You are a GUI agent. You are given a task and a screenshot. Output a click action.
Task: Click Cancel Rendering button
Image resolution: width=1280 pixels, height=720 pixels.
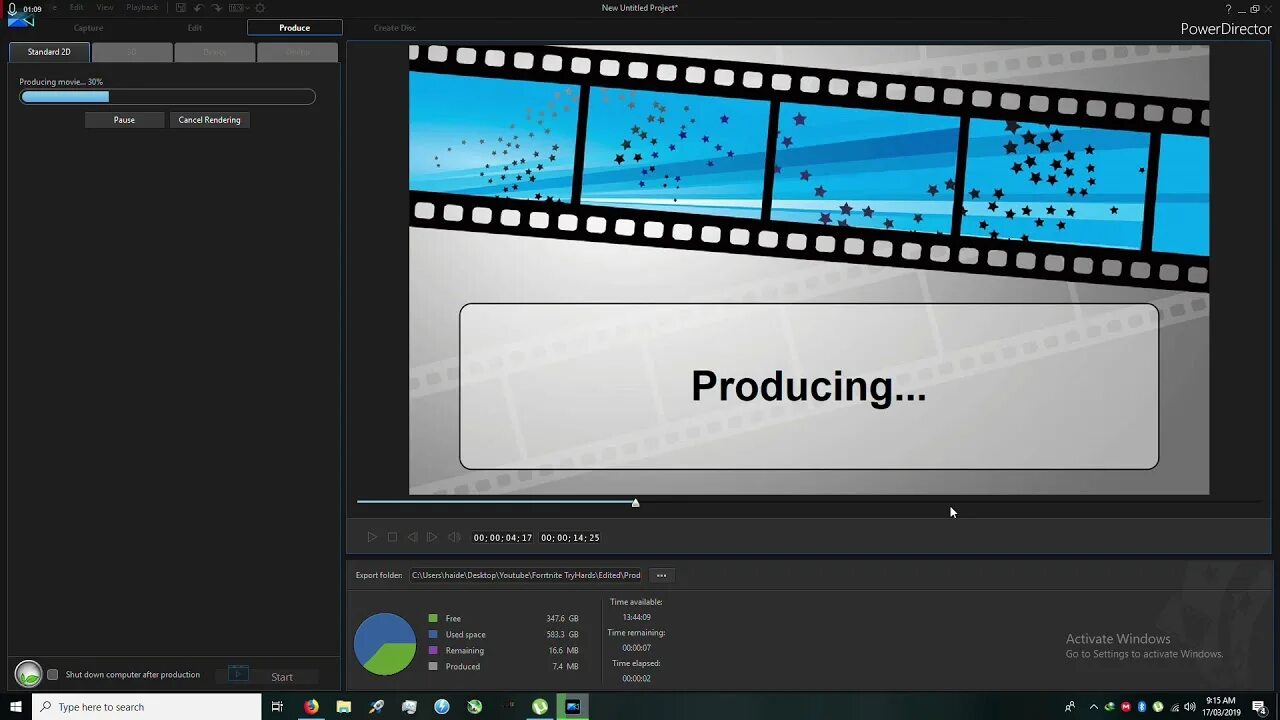[x=209, y=120]
